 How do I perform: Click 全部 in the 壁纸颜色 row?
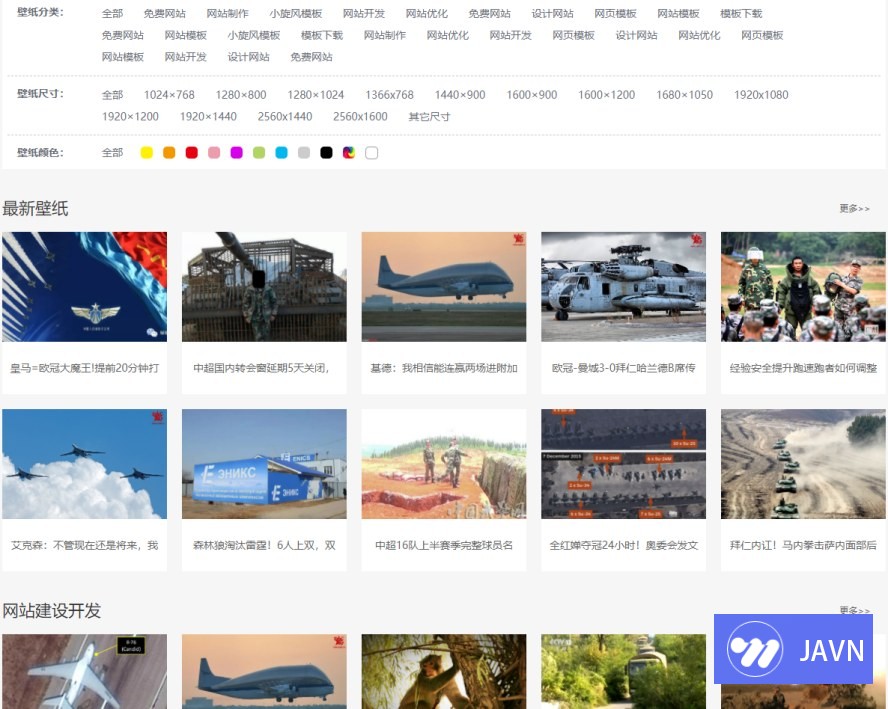tap(112, 152)
